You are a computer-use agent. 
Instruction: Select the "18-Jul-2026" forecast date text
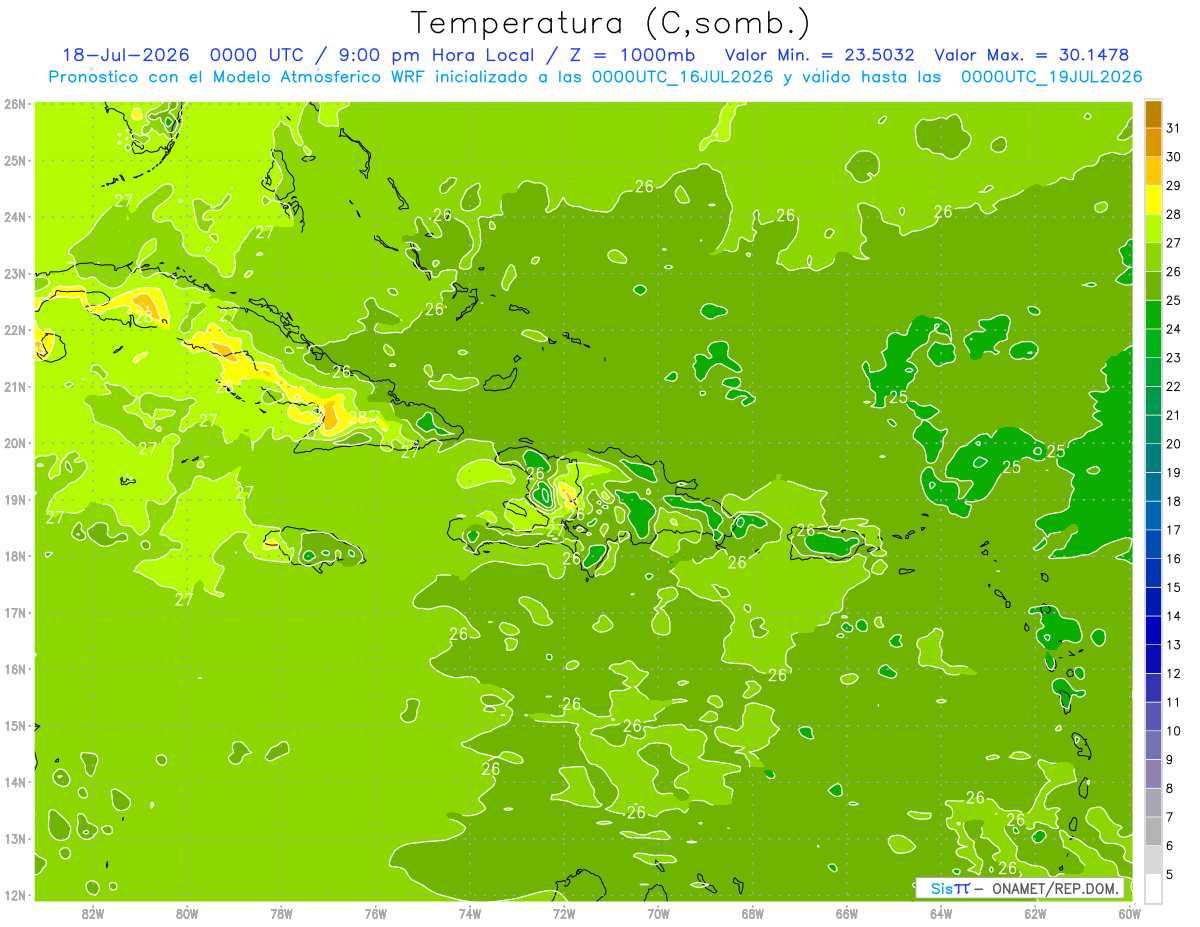128,55
